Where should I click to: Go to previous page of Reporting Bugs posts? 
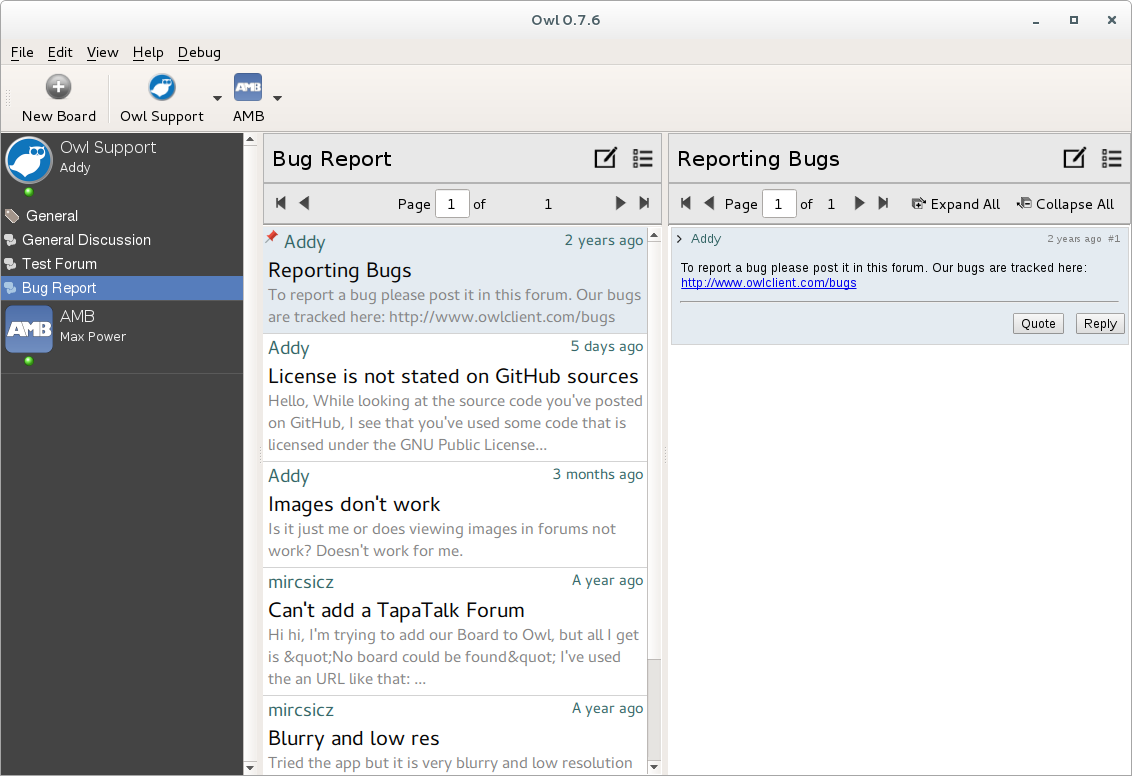tap(709, 204)
